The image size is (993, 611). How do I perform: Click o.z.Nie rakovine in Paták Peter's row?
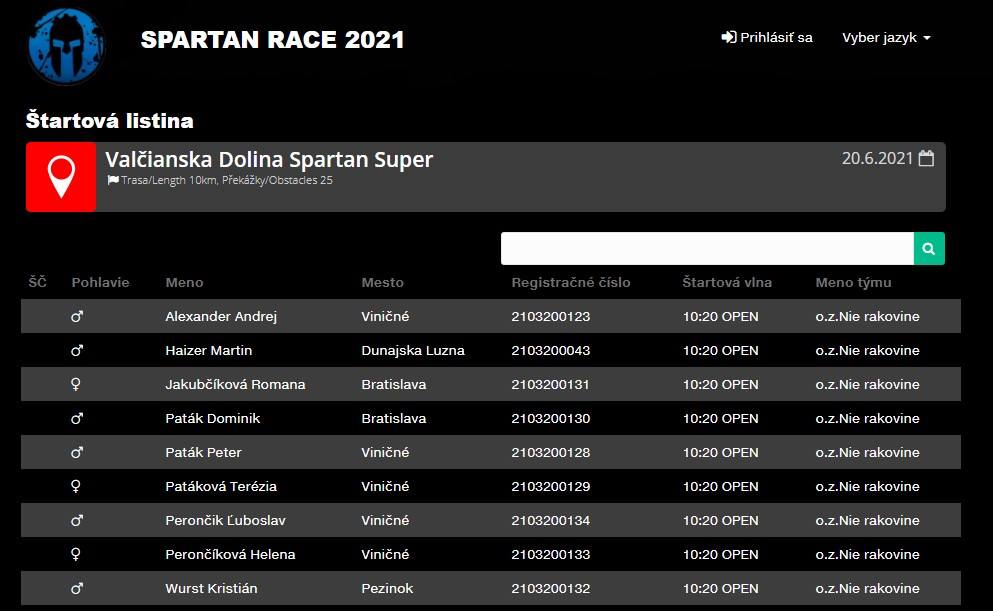[x=867, y=452]
